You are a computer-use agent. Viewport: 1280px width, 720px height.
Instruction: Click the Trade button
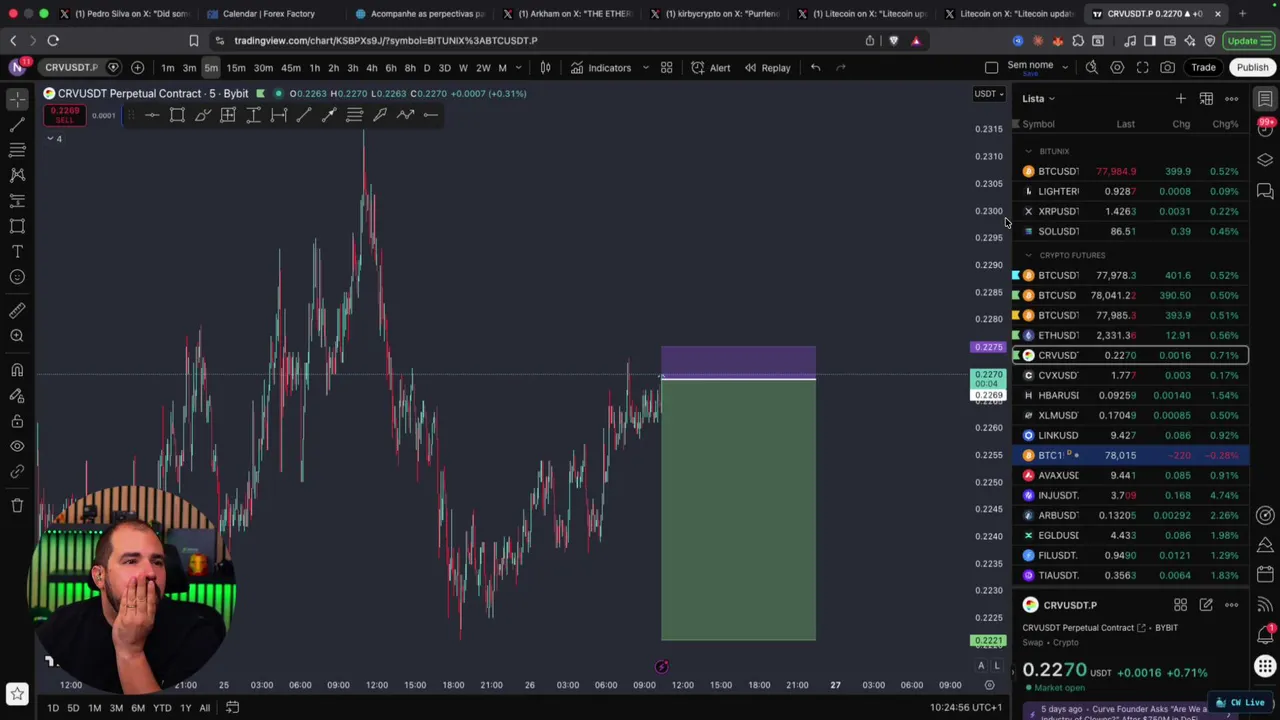coord(1203,67)
